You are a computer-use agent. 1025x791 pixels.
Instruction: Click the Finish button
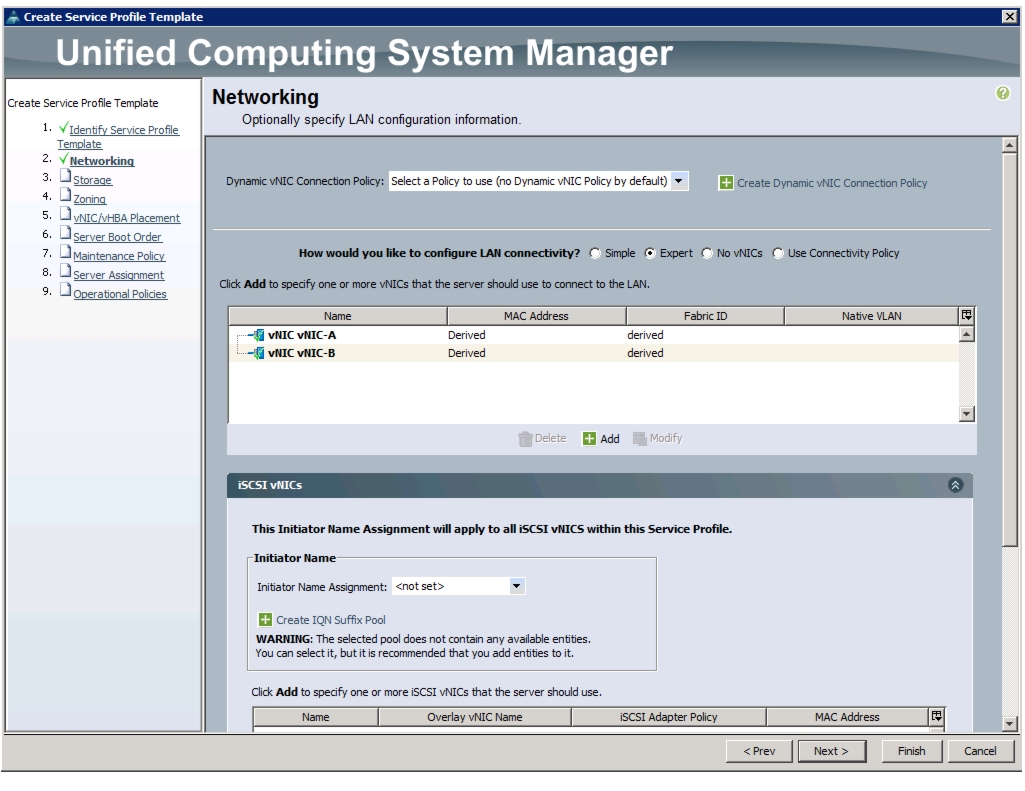(911, 751)
